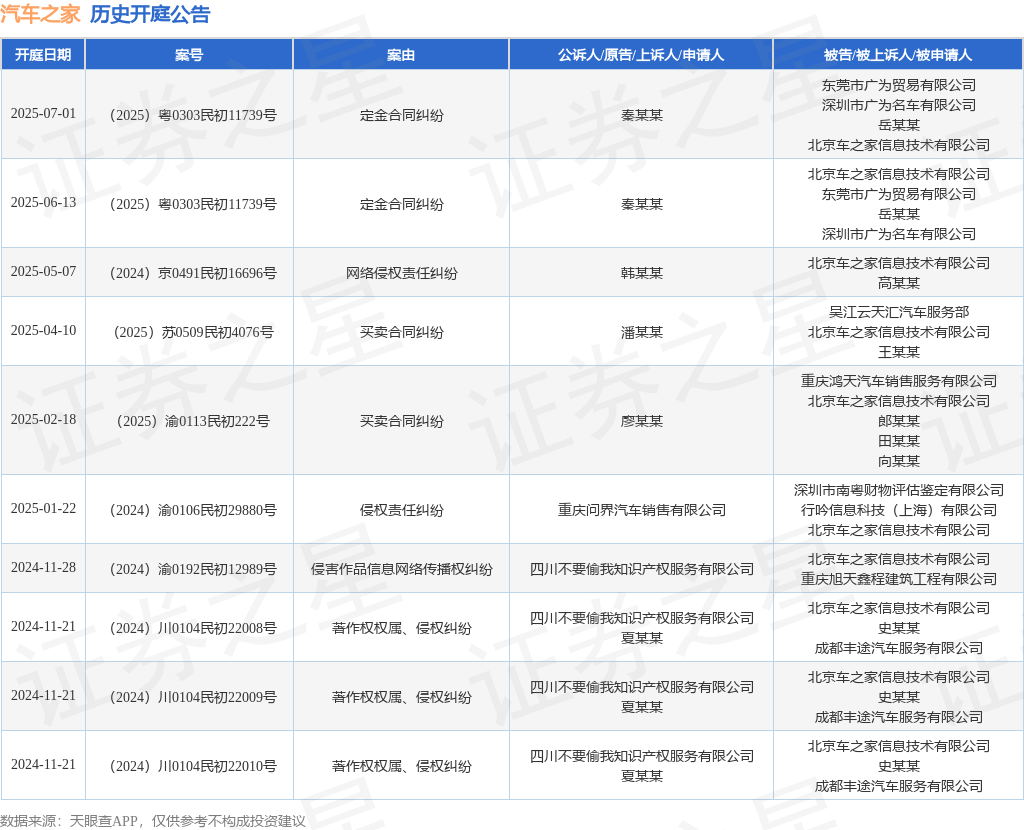Click 买卖合同纠纷 in 2025-02-18 row
This screenshot has width=1024, height=830.
pyautogui.click(x=401, y=421)
